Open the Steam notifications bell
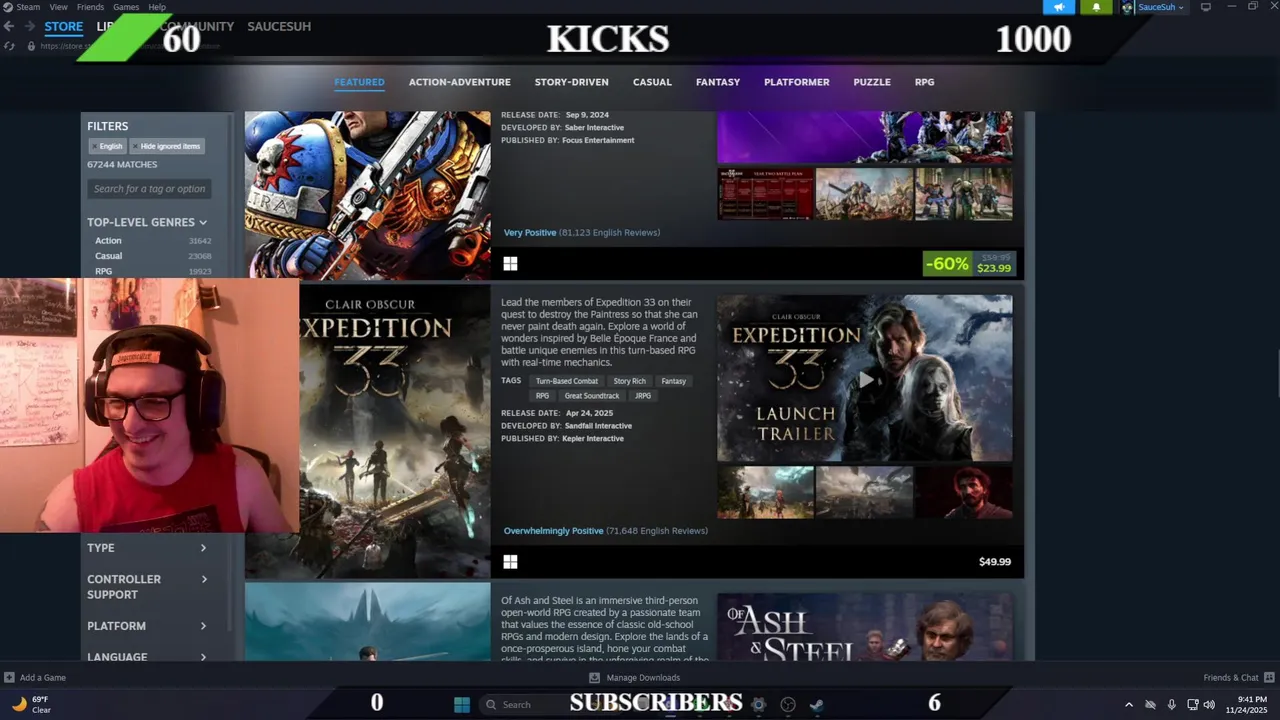The image size is (1280, 720). pos(1096,7)
